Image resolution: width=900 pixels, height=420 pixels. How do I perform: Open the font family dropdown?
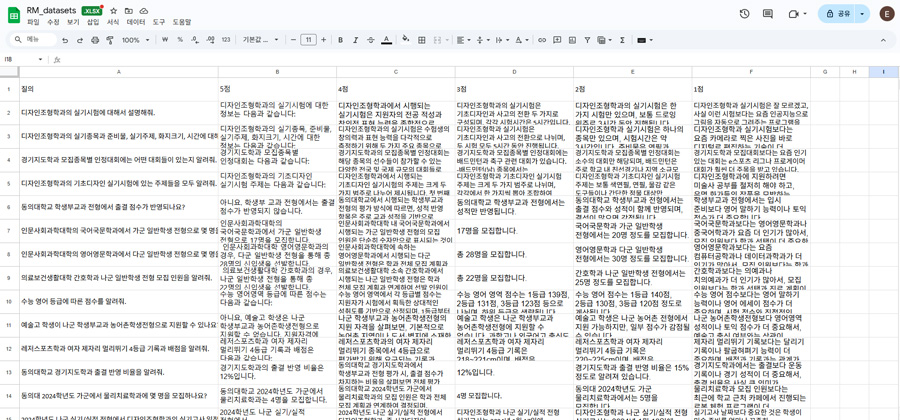point(260,40)
